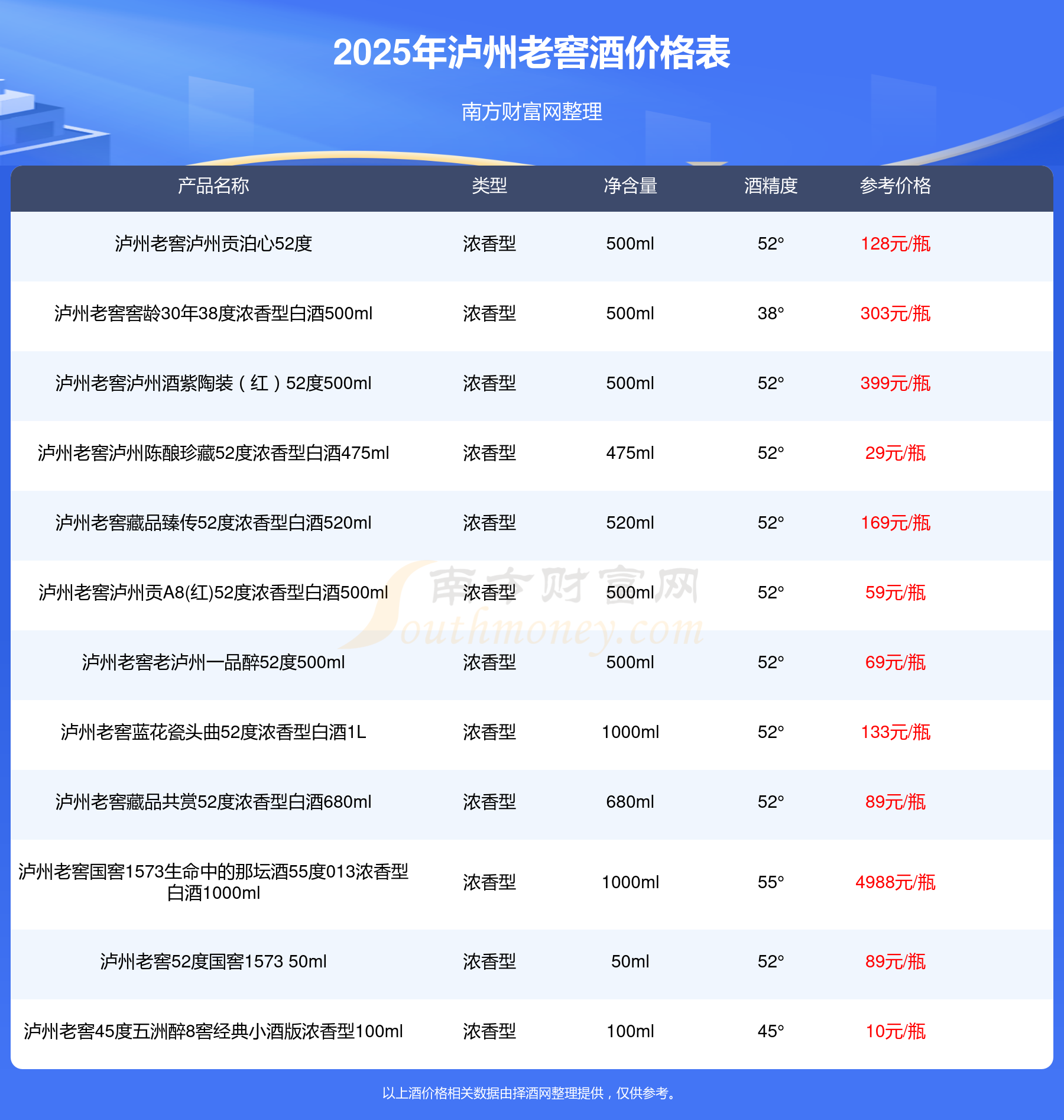Click 89元/瓶 in the 藏品共赏 row

[896, 802]
